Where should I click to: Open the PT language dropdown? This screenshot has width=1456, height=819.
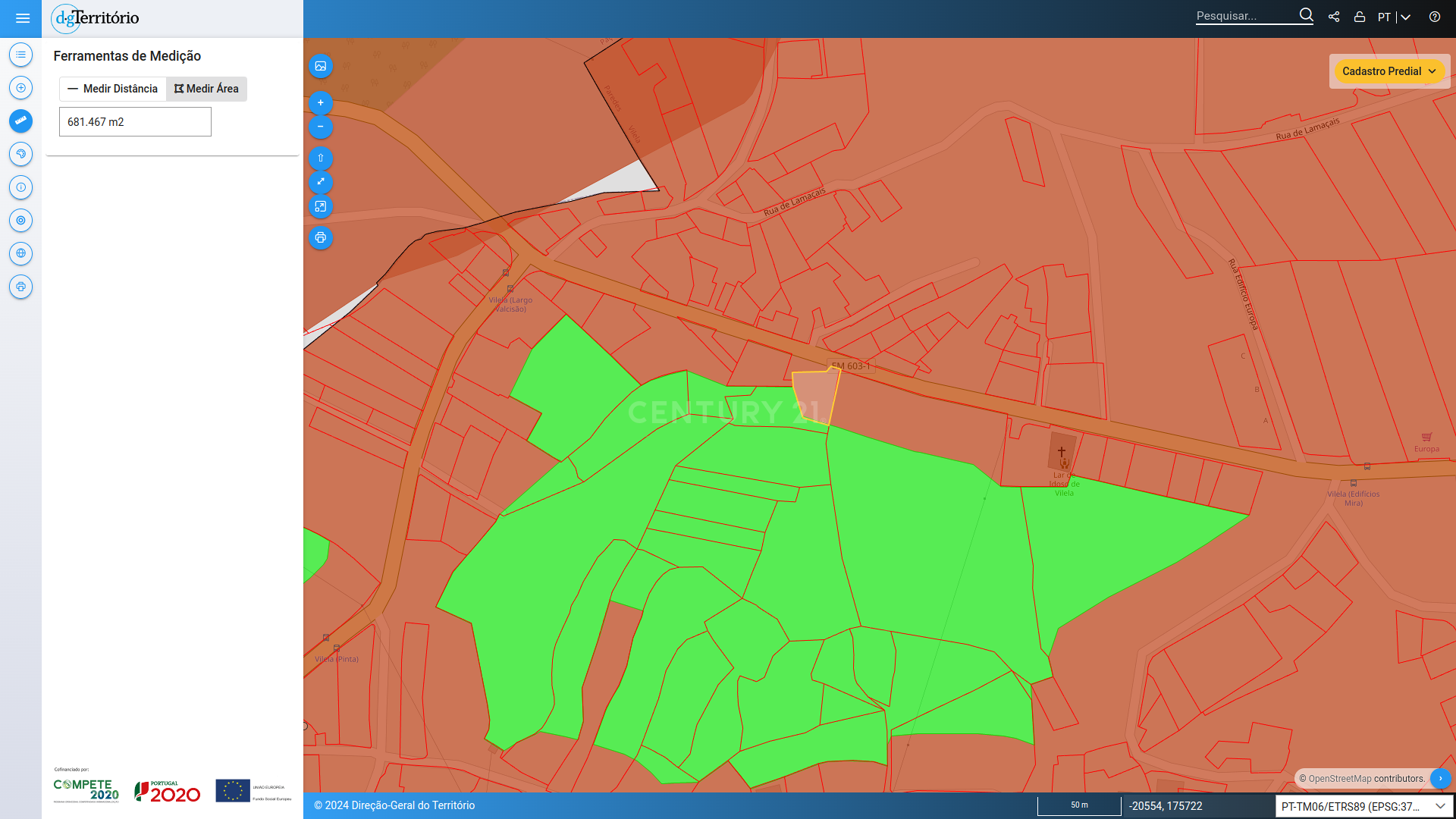1394,17
